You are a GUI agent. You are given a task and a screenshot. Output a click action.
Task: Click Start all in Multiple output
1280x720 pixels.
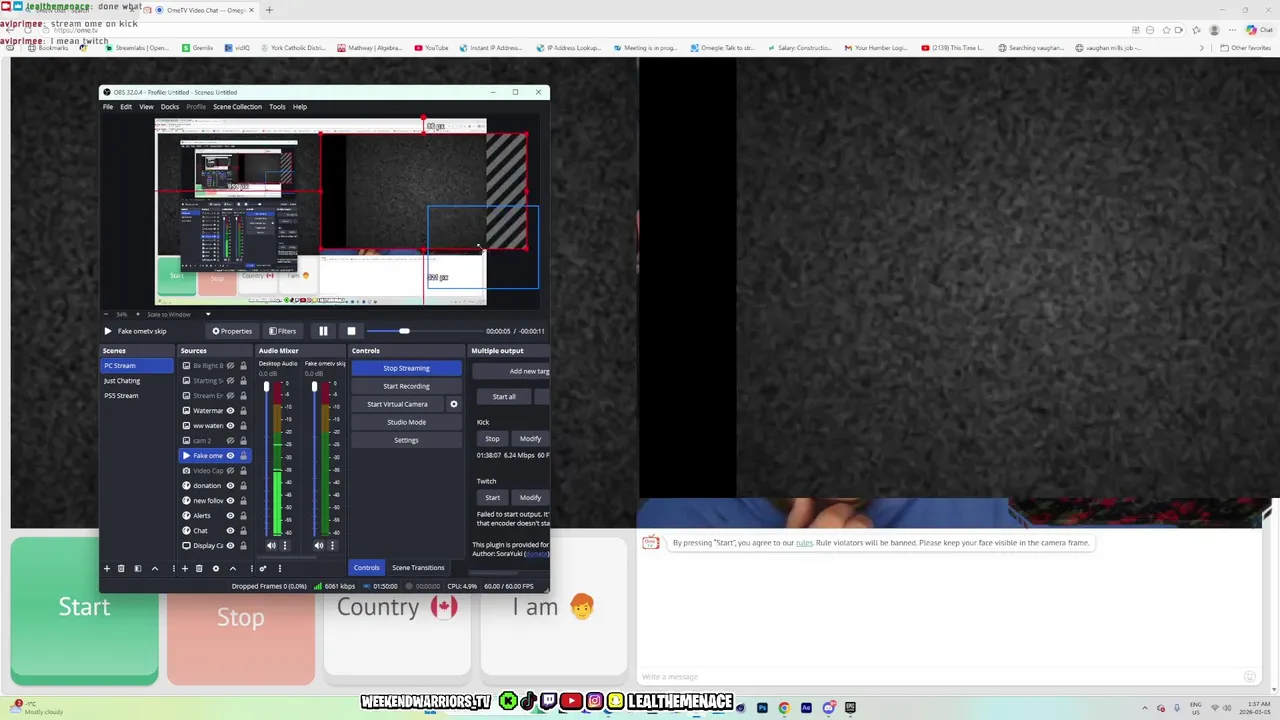pyautogui.click(x=504, y=397)
